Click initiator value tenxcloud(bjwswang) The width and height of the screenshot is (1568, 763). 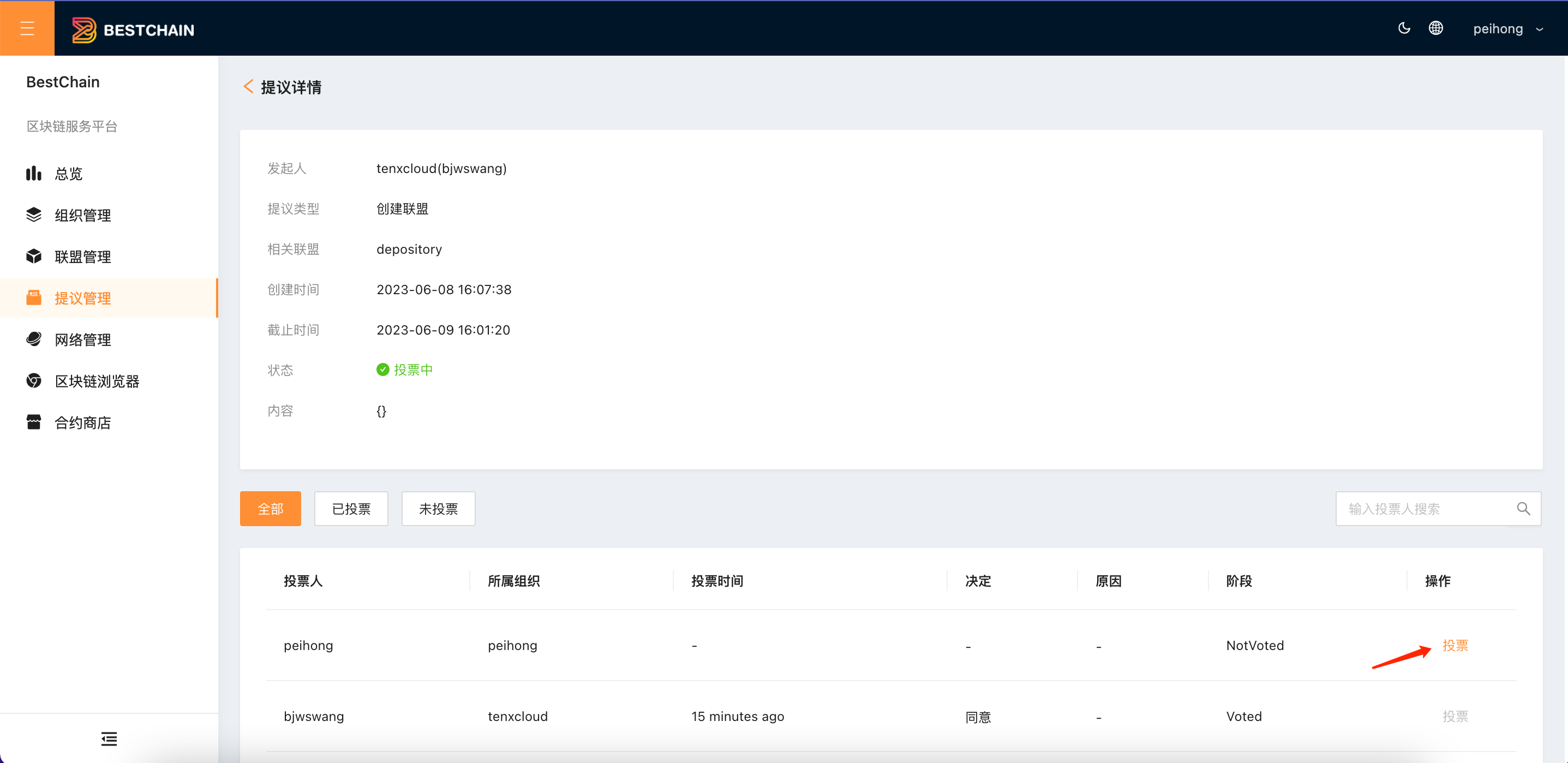pos(441,168)
